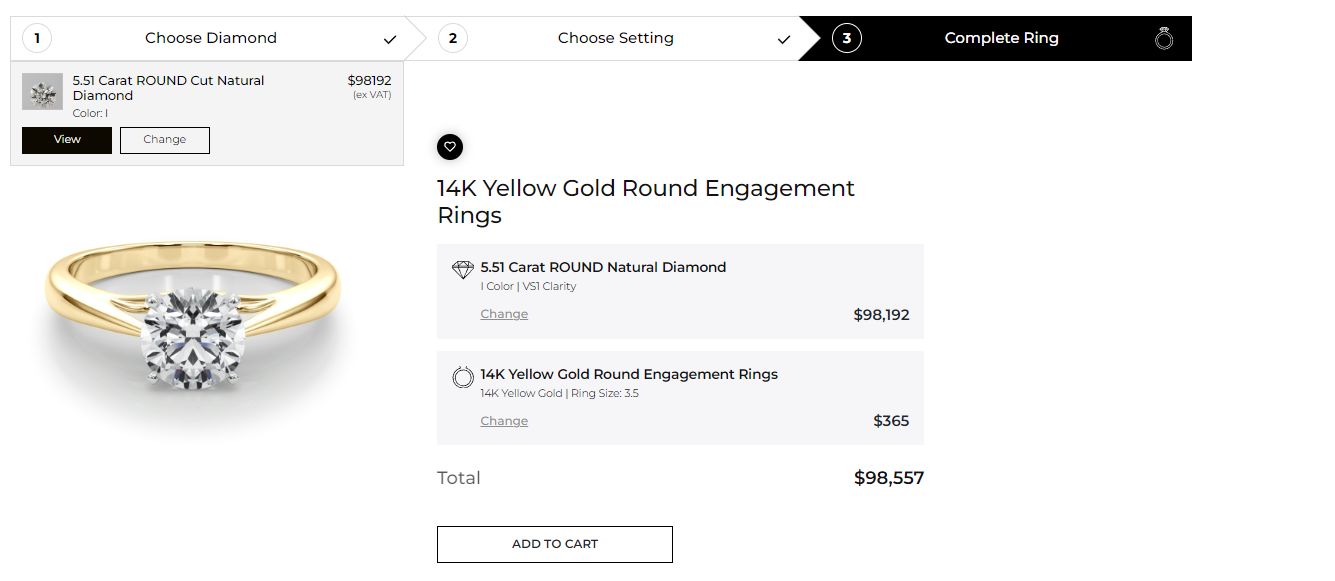The image size is (1335, 581).
Task: Click the heart wishlist icon
Action: pos(450,147)
